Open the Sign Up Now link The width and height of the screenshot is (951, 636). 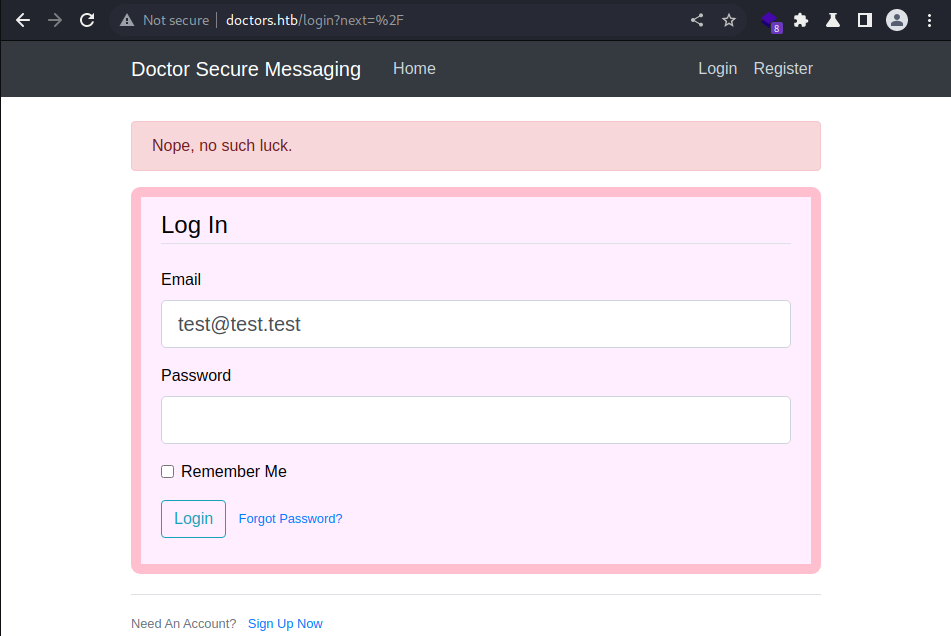tap(285, 624)
